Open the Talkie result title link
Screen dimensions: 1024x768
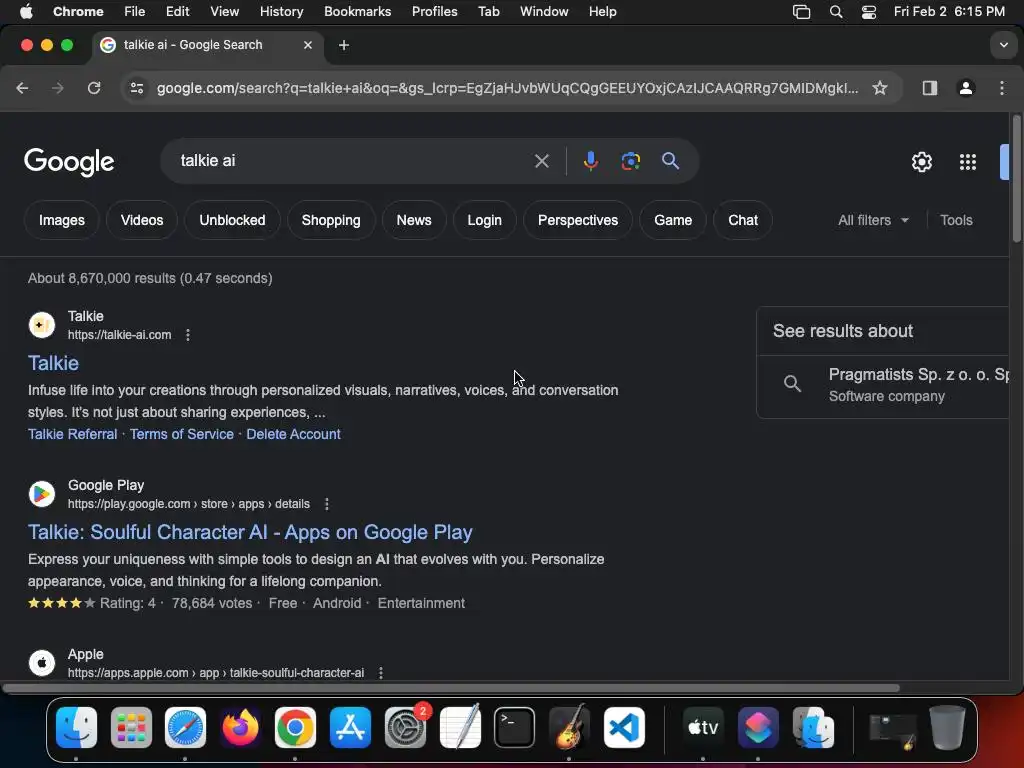53,363
